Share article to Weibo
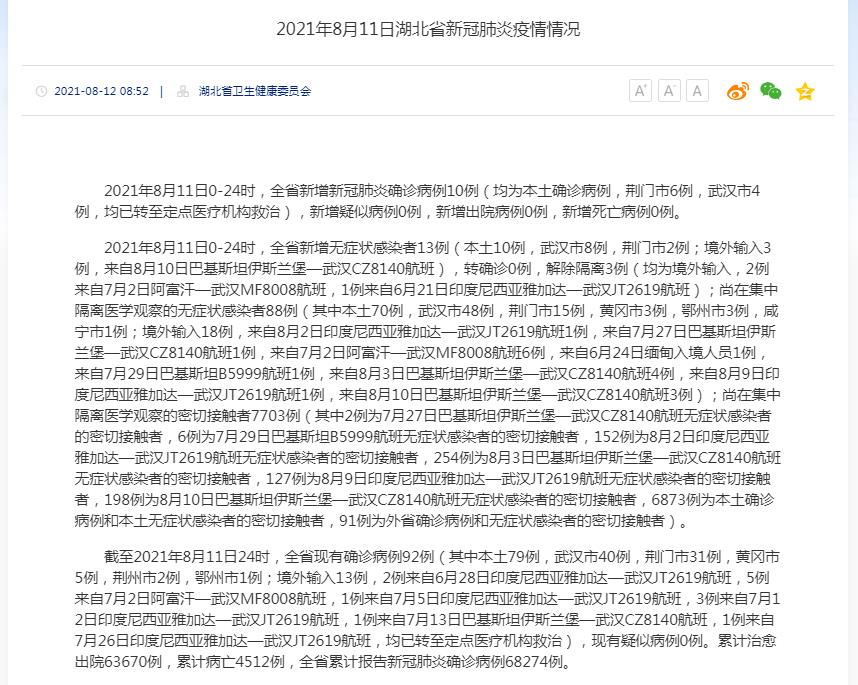858x685 pixels. 738,91
